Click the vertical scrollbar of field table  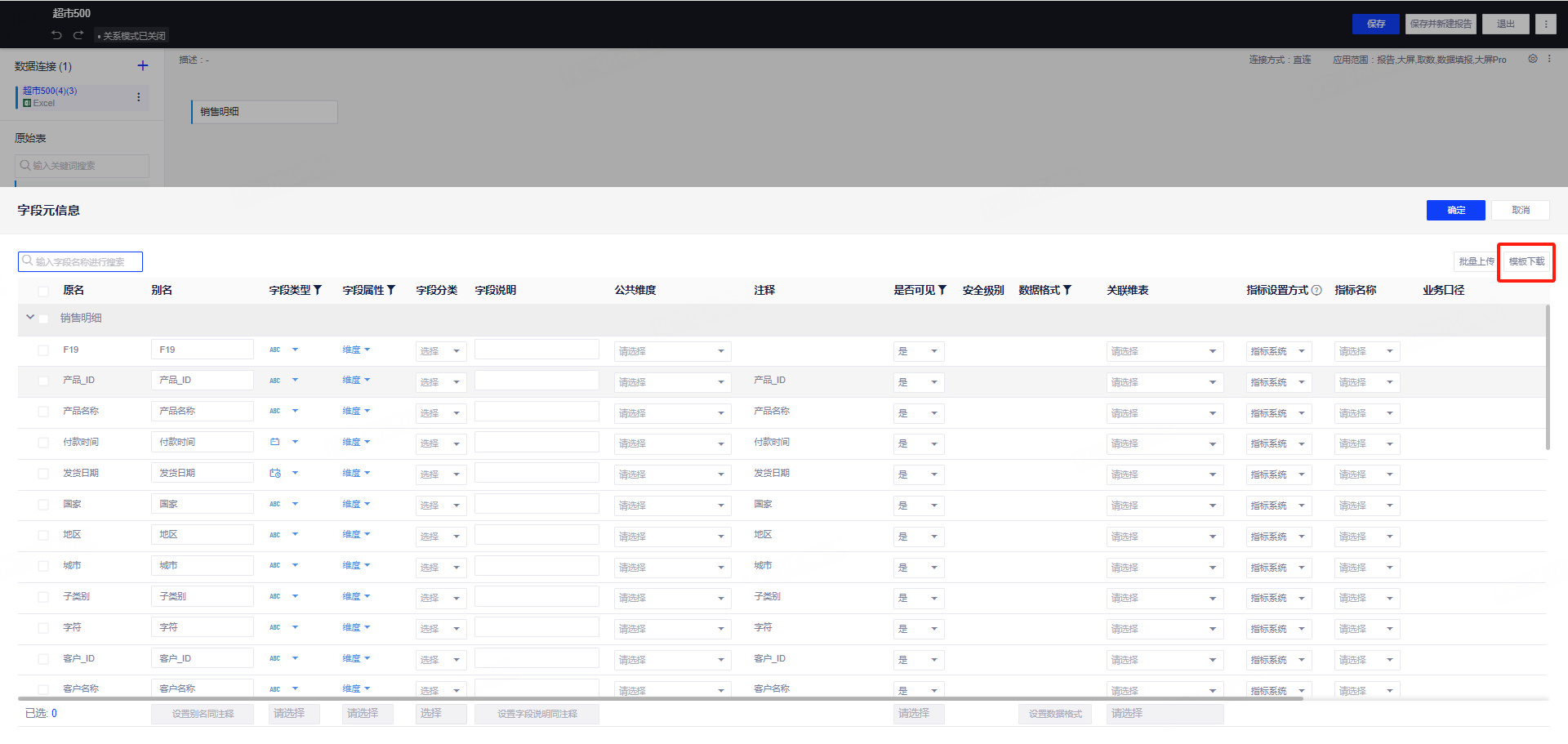[x=1548, y=377]
